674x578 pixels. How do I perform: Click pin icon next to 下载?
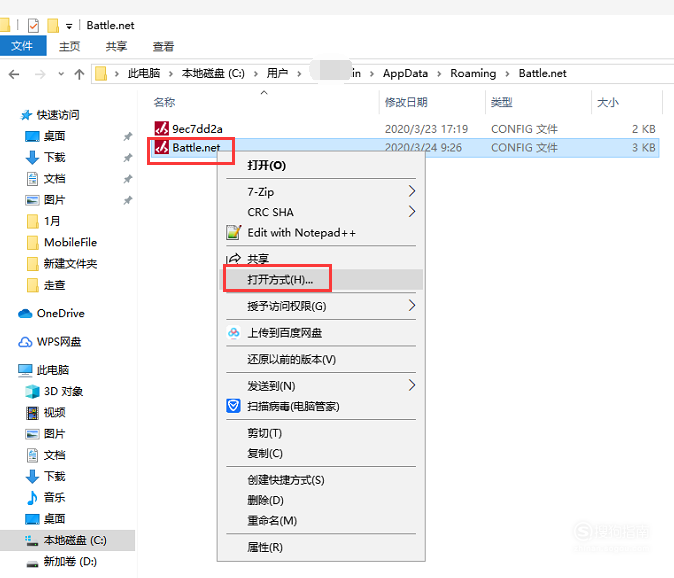tap(128, 158)
